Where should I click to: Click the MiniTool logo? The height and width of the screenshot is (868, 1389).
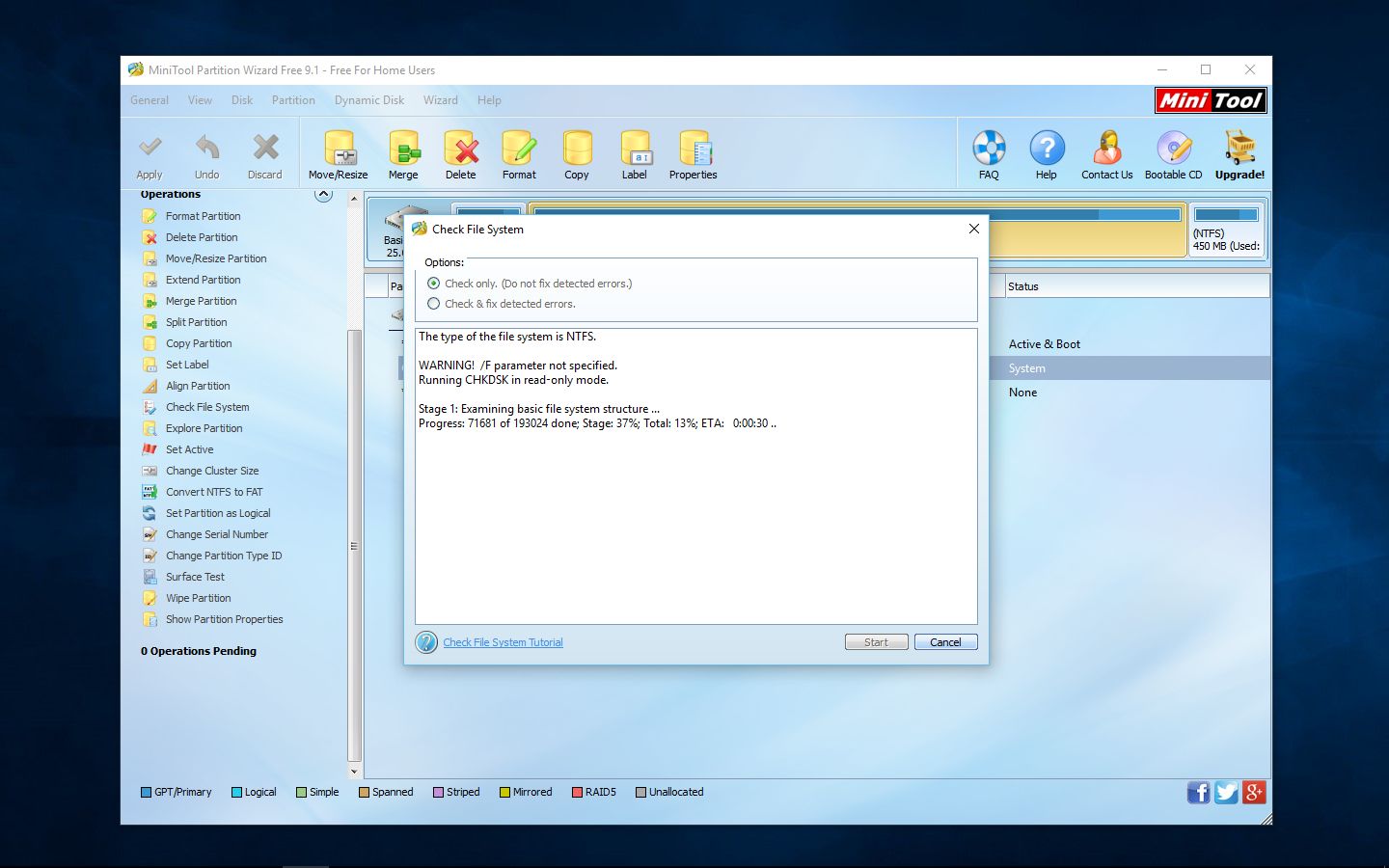[1211, 100]
